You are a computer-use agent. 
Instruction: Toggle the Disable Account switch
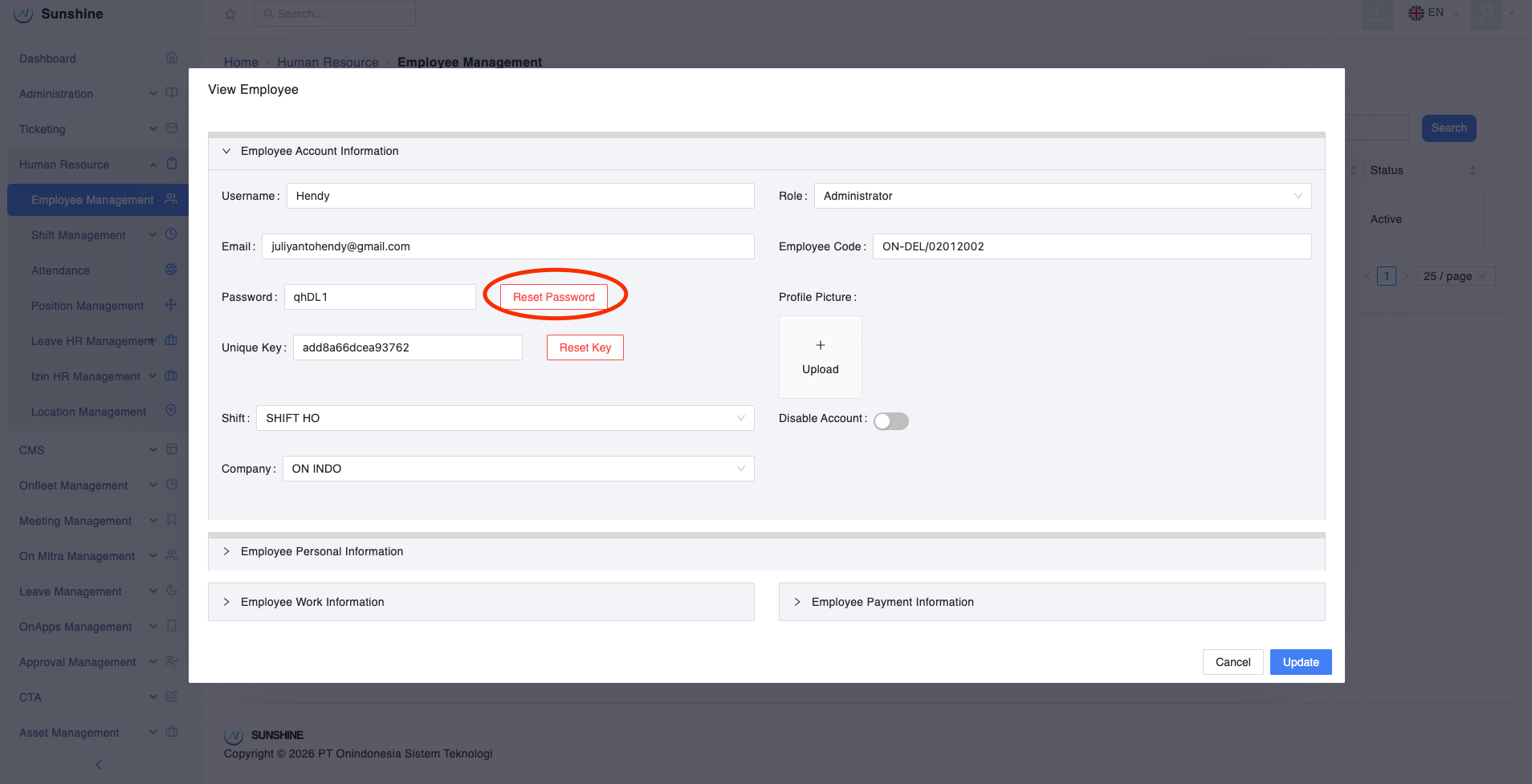pos(890,421)
